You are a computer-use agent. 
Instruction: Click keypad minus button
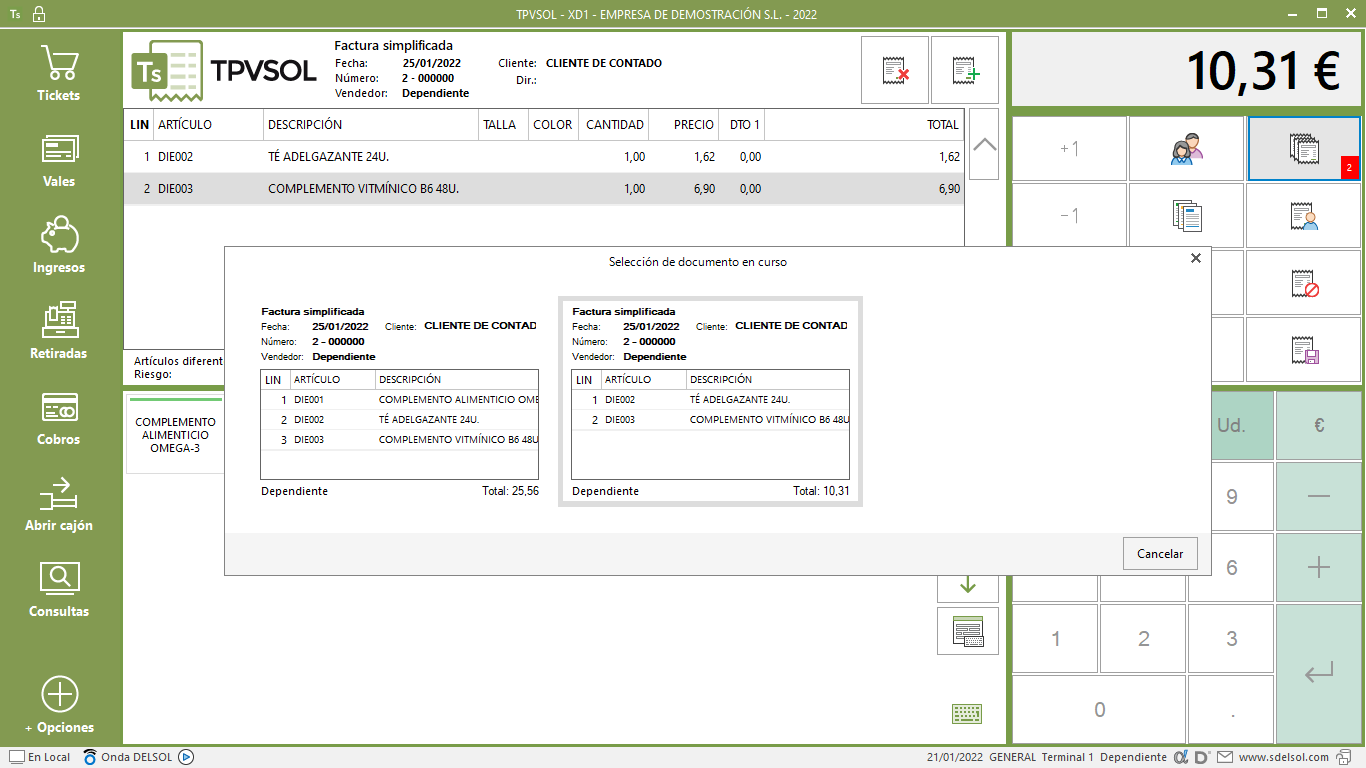pos(1318,496)
